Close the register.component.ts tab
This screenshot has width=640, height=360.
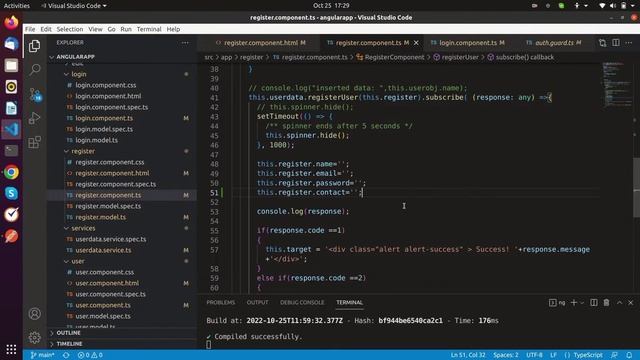click(416, 43)
